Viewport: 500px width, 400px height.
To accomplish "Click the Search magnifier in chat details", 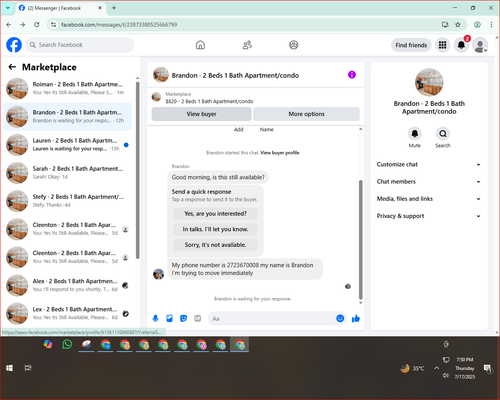I will [443, 134].
